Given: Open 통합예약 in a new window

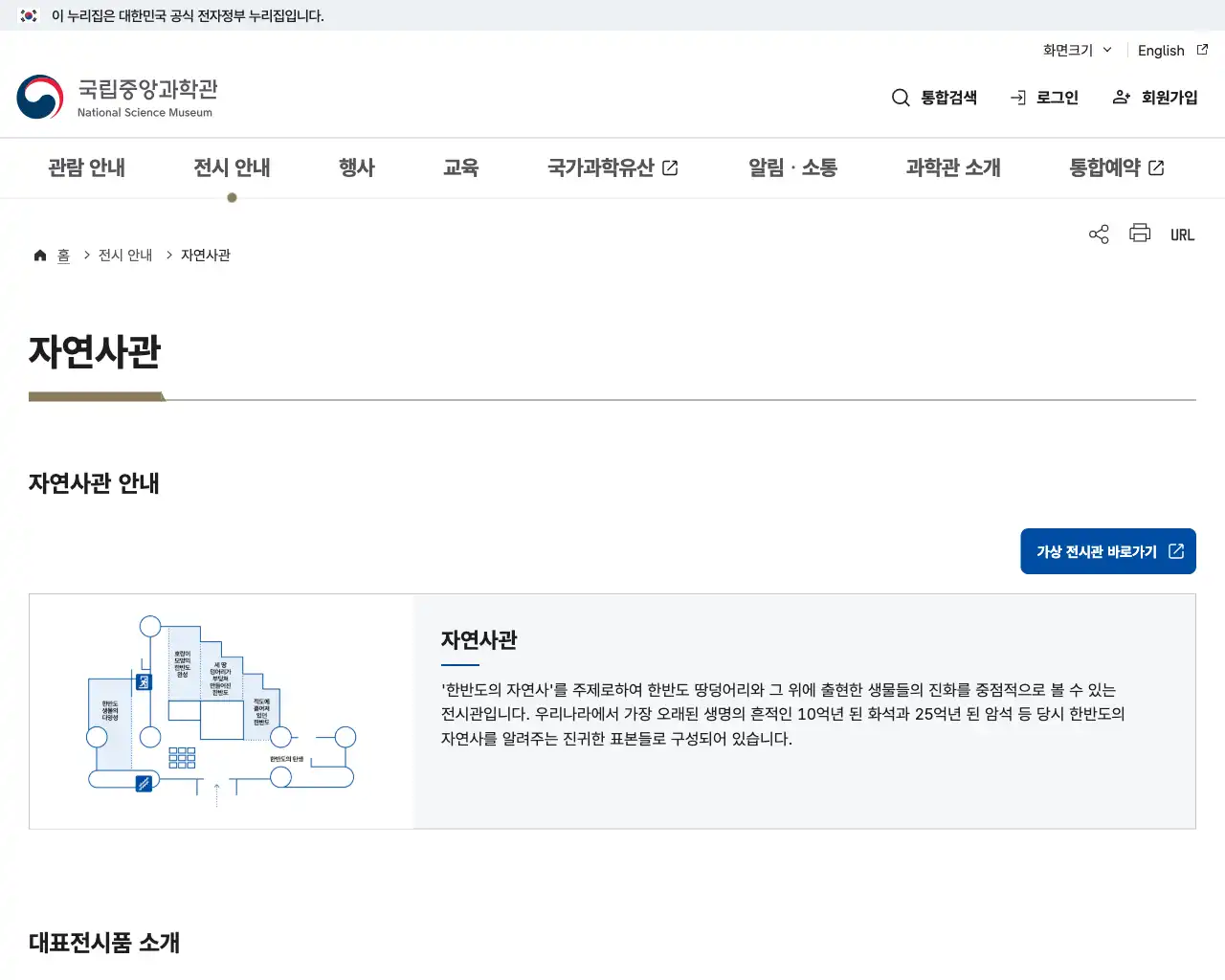Looking at the screenshot, I should pyautogui.click(x=1116, y=167).
